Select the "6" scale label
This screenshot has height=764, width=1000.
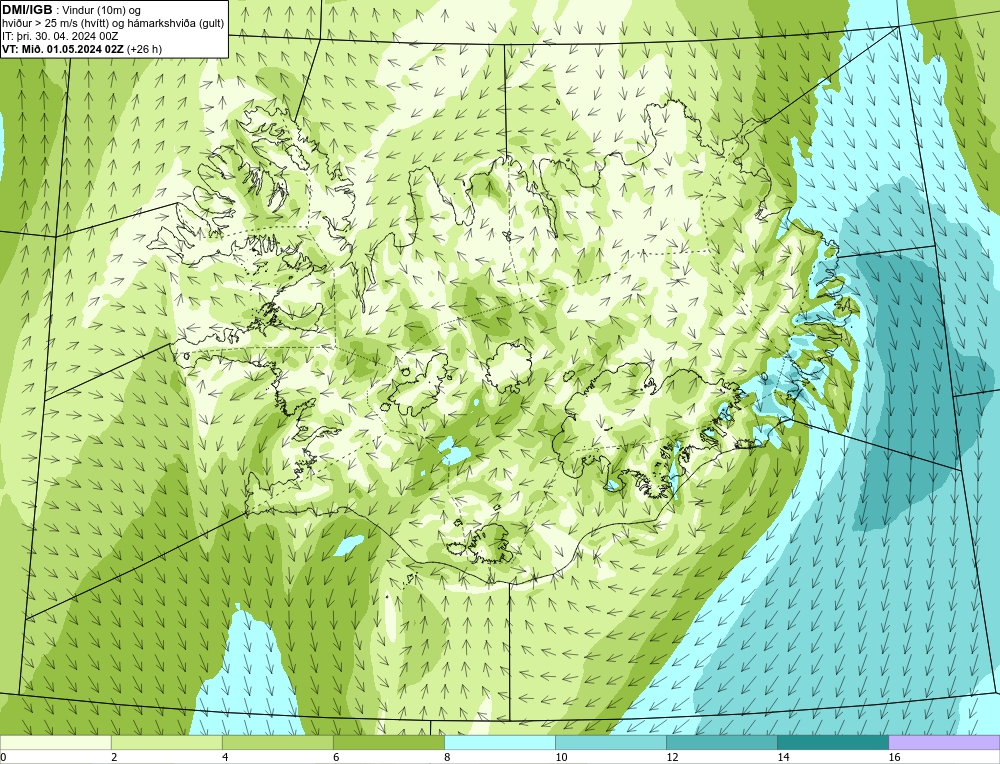[335, 757]
